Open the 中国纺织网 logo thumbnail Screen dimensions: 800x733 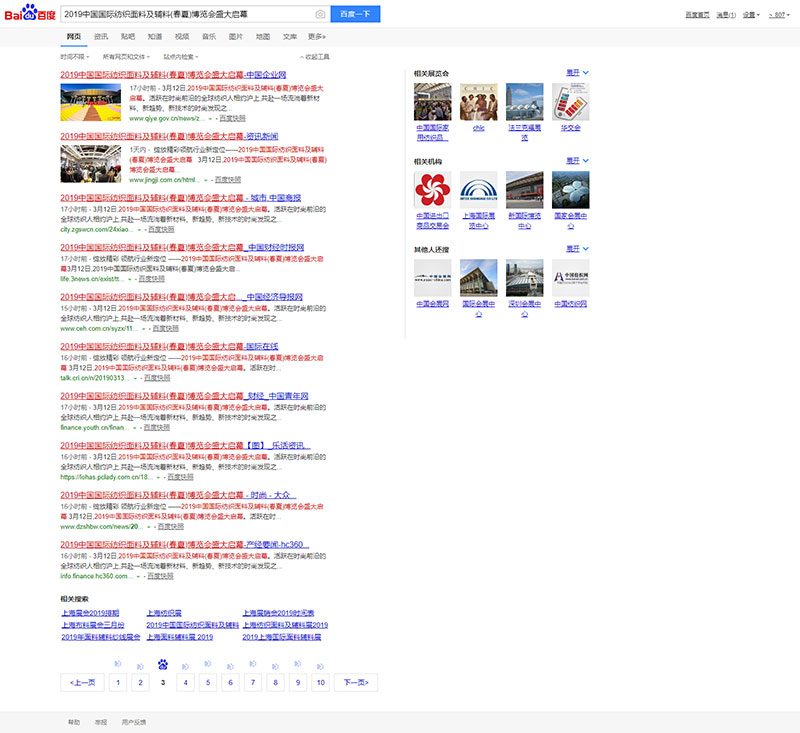(x=570, y=278)
